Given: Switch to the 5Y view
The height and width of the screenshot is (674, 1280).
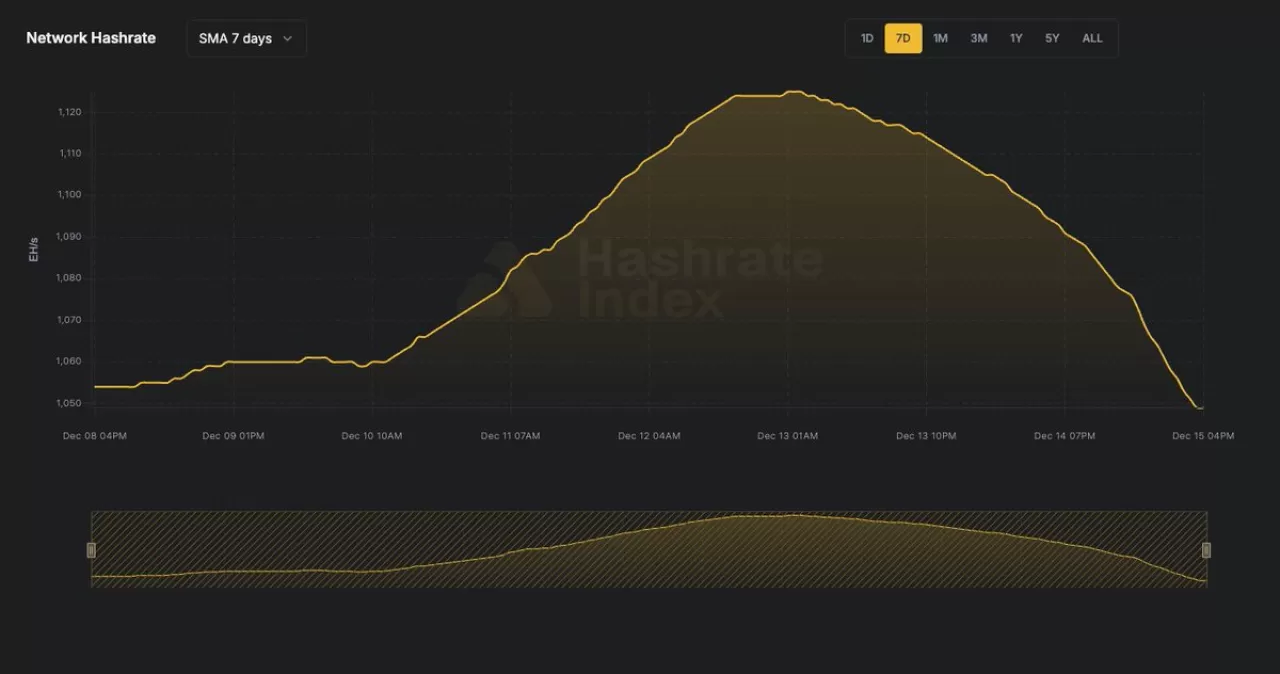Looking at the screenshot, I should 1052,38.
